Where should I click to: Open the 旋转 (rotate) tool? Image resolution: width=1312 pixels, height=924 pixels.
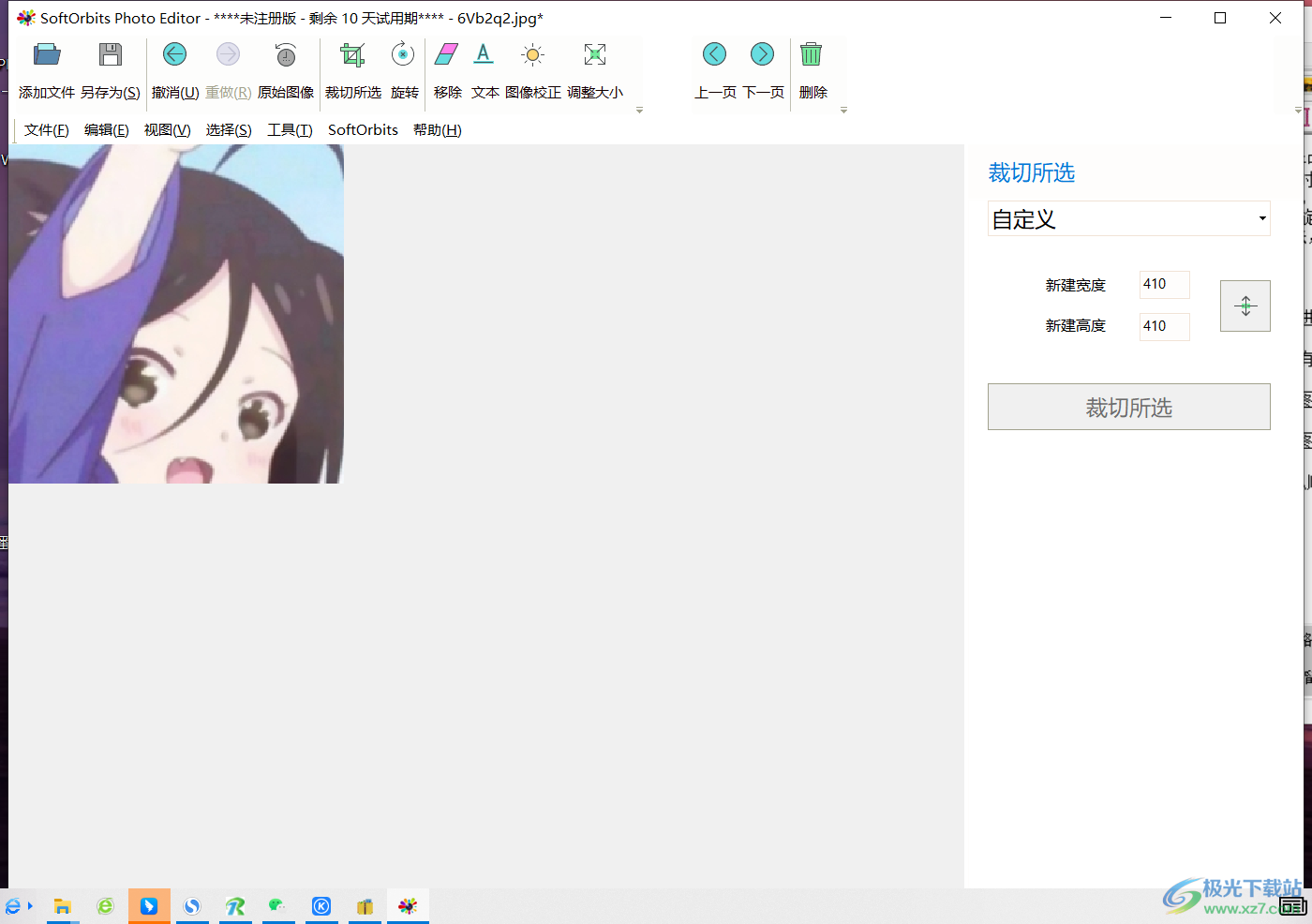coord(403,54)
